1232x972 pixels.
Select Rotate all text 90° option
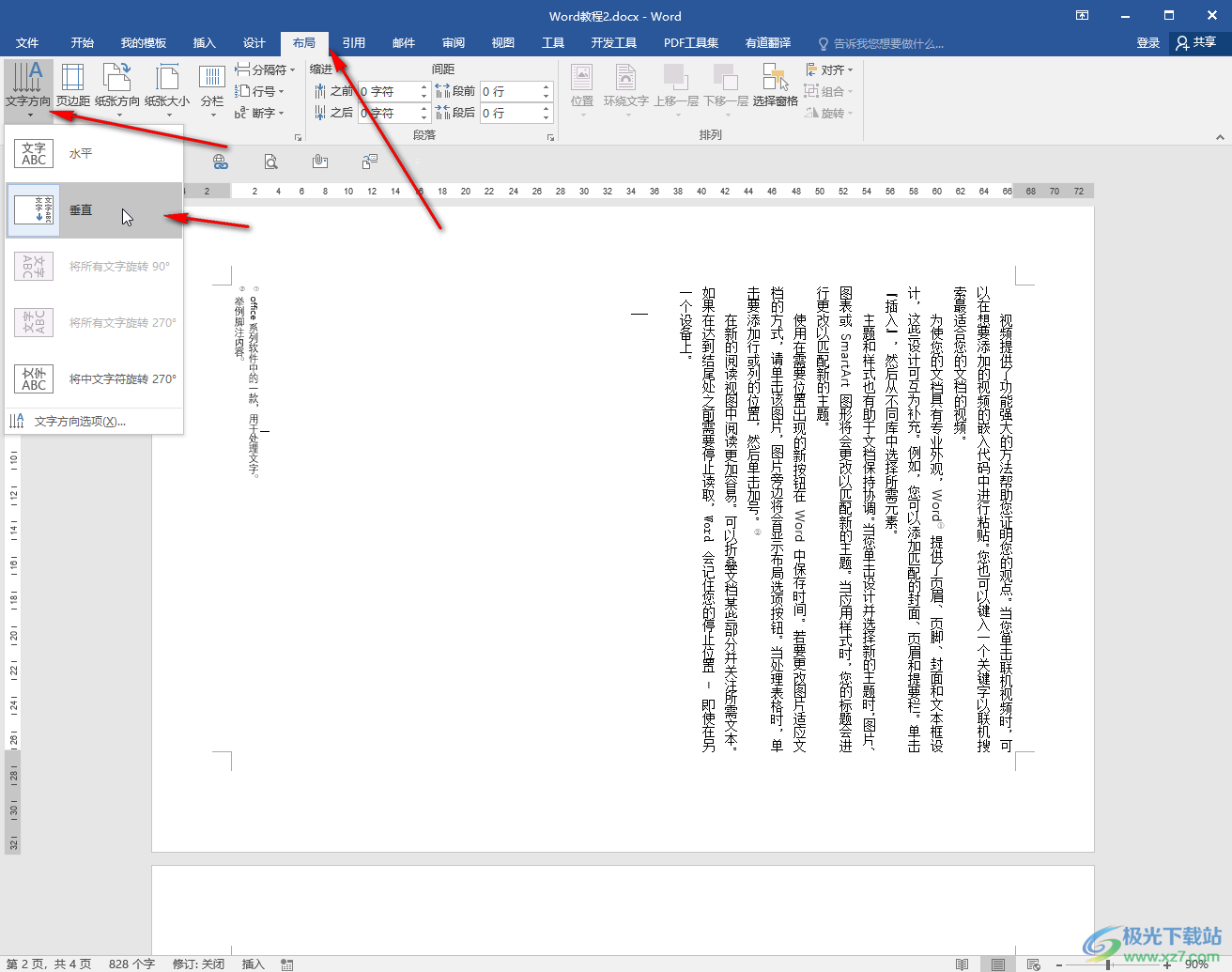click(94, 267)
